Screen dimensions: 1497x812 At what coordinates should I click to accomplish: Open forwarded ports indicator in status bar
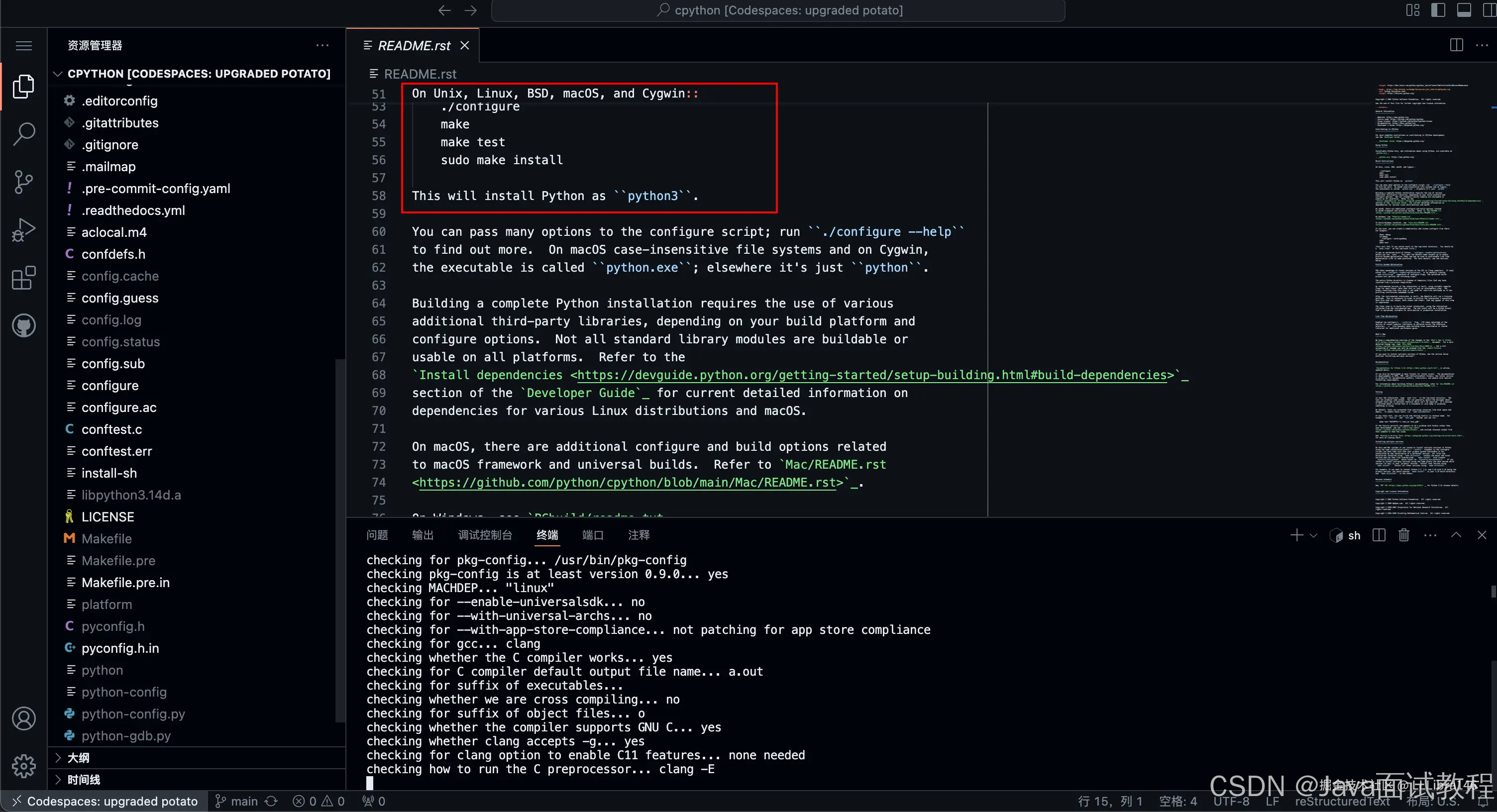(374, 801)
